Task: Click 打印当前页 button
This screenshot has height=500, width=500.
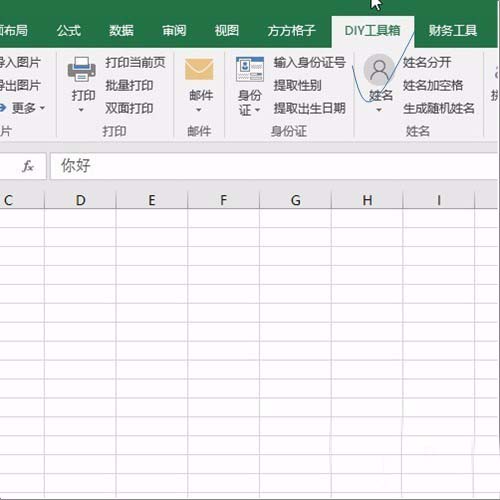Action: pyautogui.click(x=135, y=62)
